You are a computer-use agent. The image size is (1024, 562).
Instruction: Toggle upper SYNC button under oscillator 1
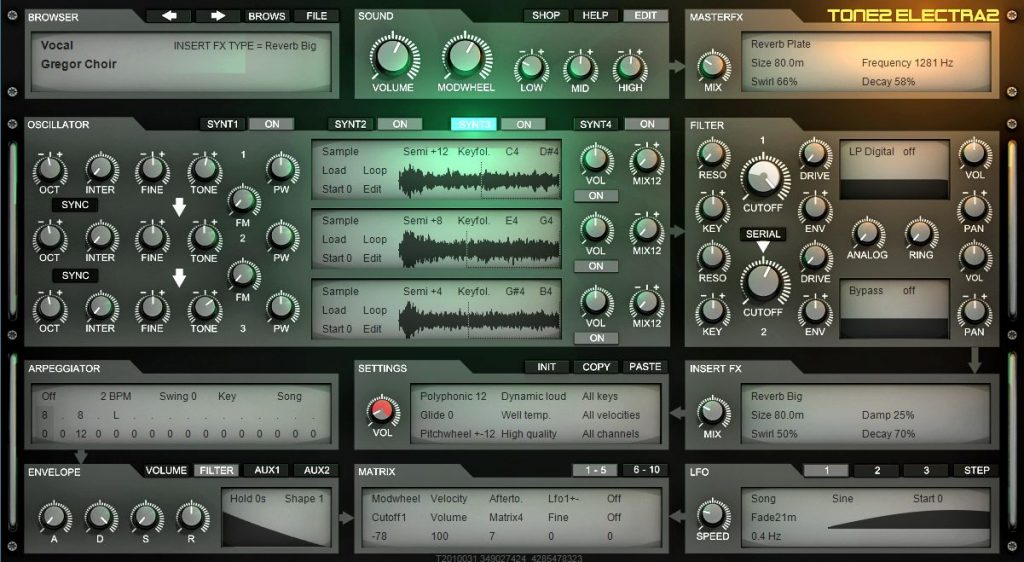75,205
